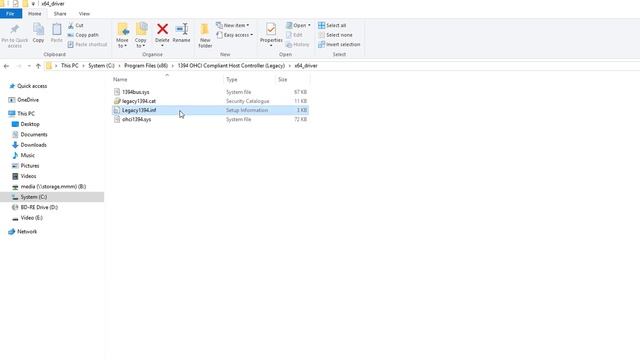Switch to the Home ribbon tab
The height and width of the screenshot is (360, 640).
[x=35, y=14]
